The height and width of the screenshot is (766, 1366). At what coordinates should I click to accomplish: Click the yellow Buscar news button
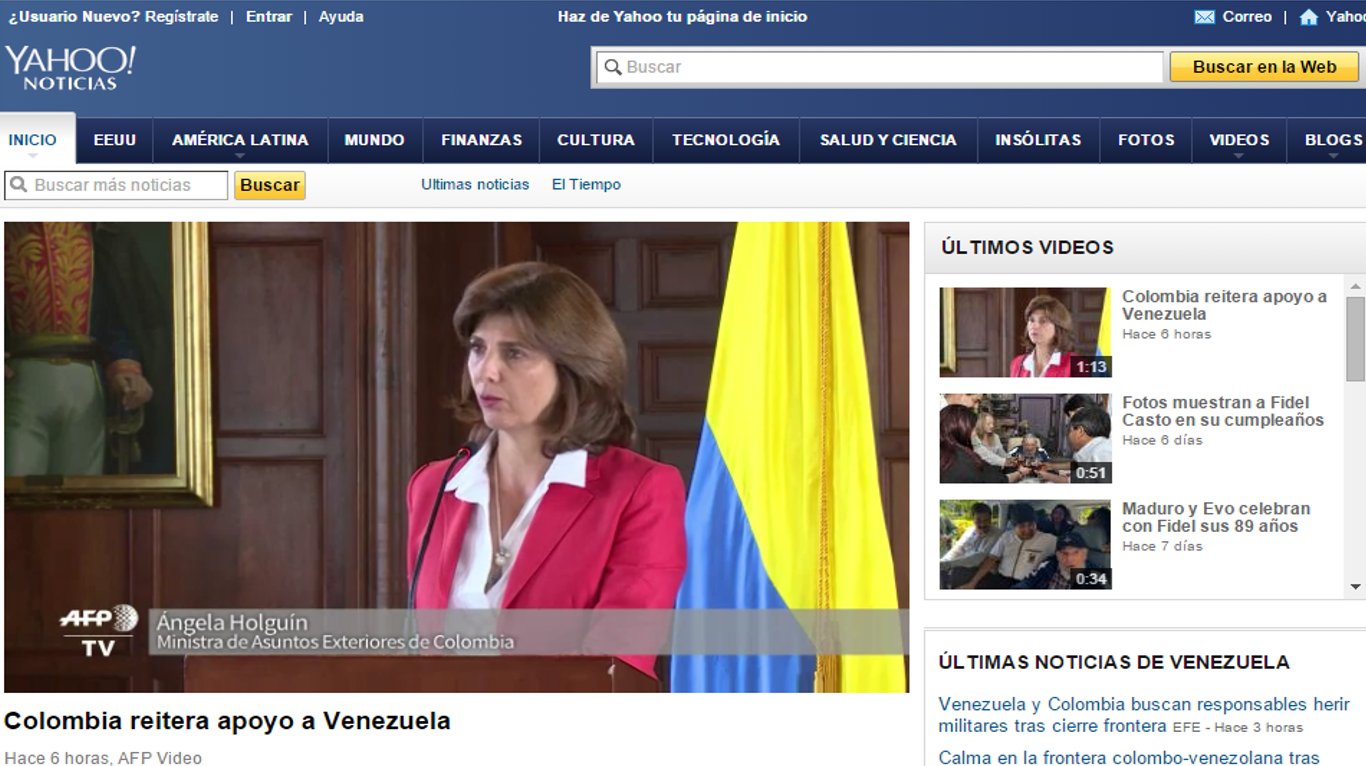270,185
